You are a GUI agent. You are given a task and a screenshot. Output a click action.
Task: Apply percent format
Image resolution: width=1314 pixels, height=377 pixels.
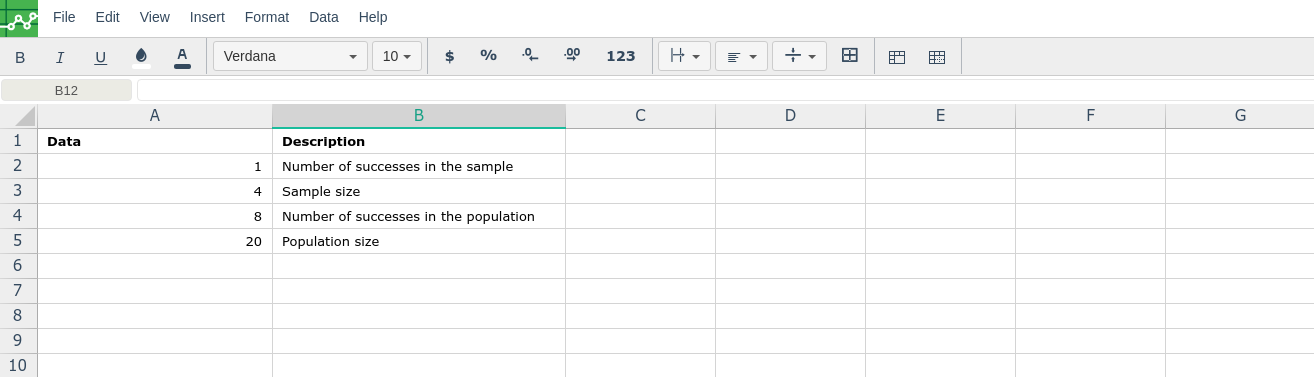pyautogui.click(x=489, y=56)
